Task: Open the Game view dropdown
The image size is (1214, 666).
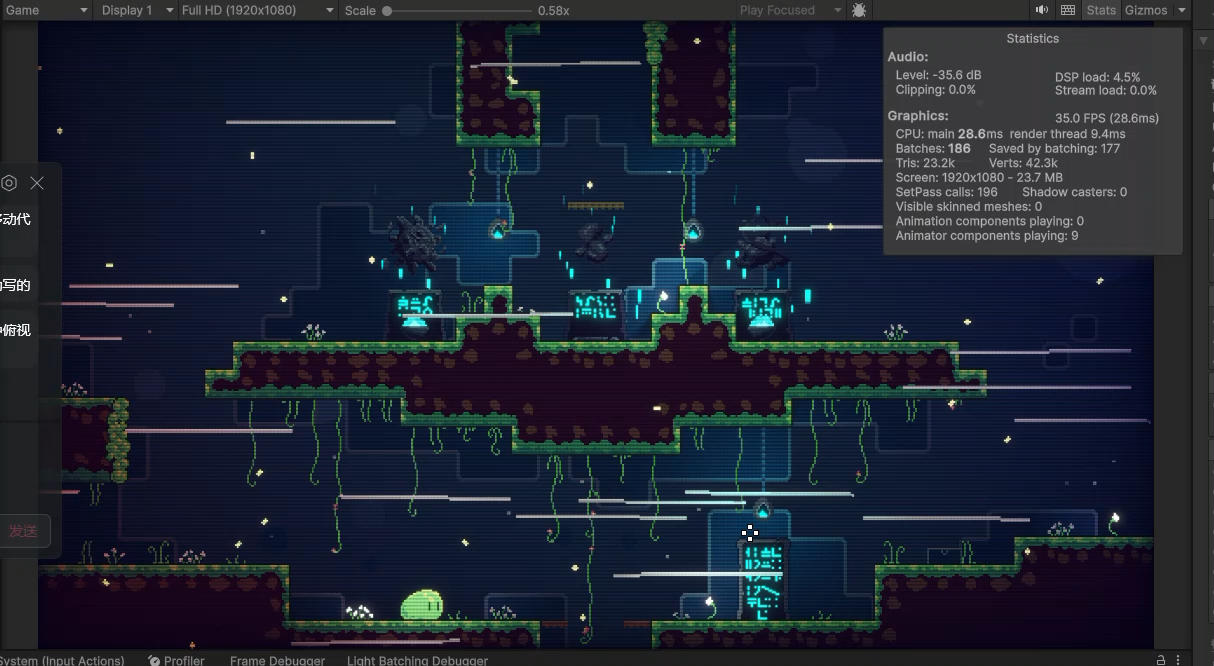Action: point(46,10)
